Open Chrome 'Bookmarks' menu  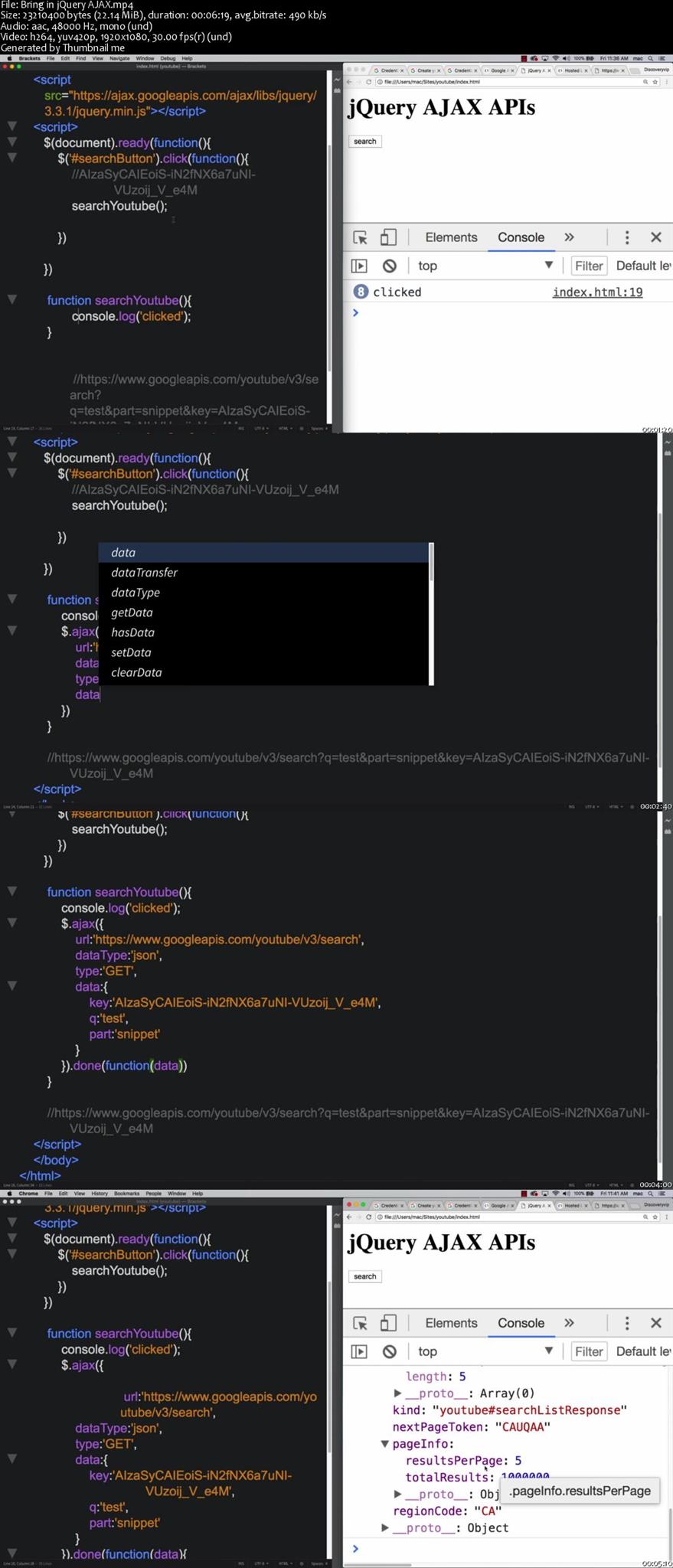[127, 1194]
